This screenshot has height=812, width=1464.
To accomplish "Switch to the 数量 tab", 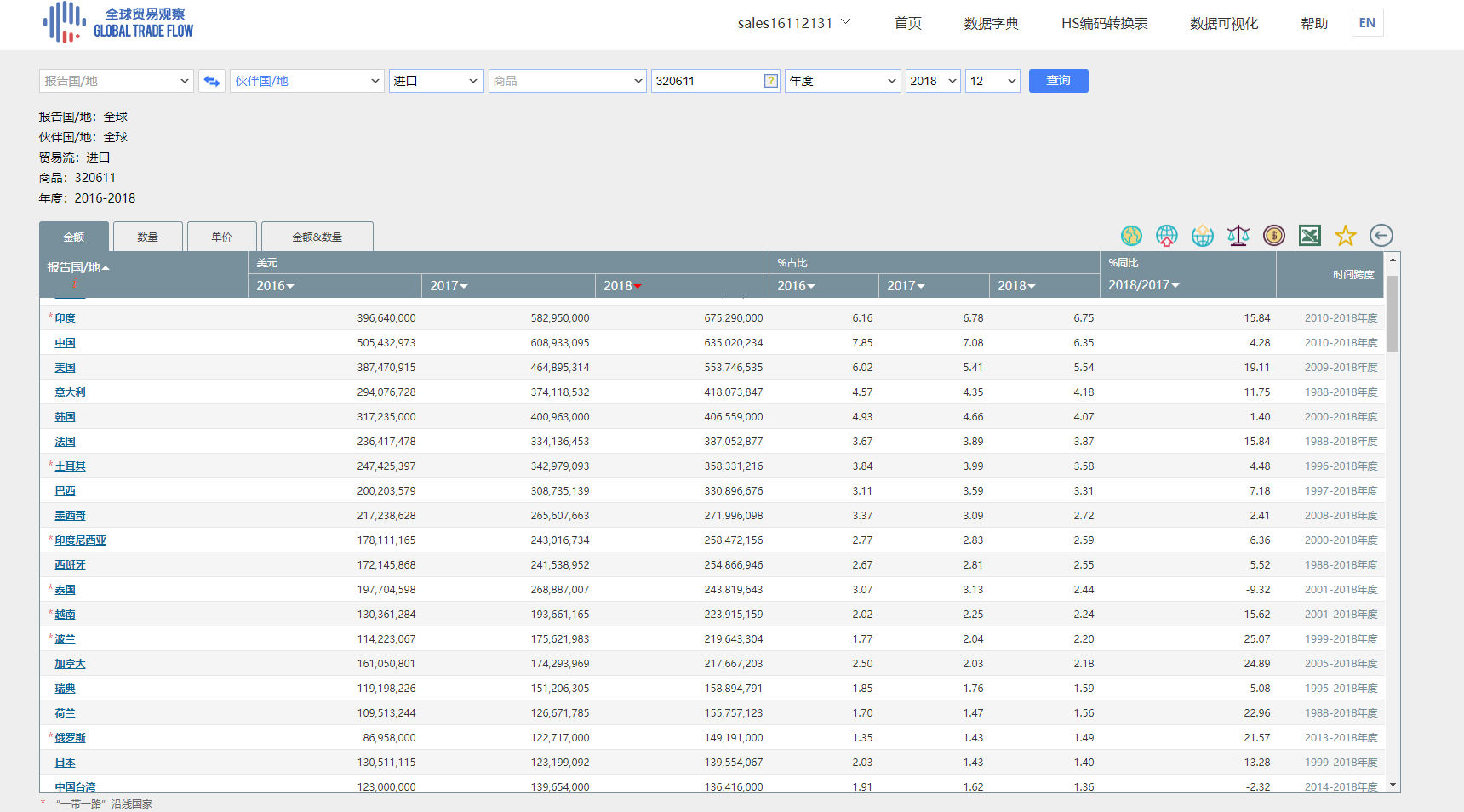I will pos(148,237).
